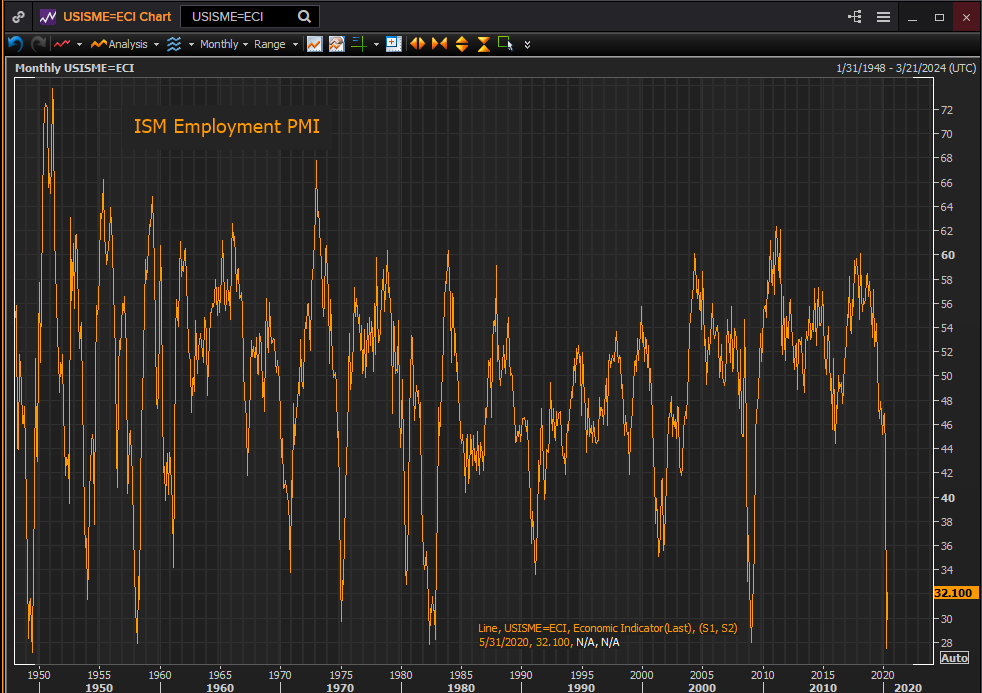The width and height of the screenshot is (982, 693).
Task: Expand horizontal axis with outward arrows icon
Action: tap(418, 44)
